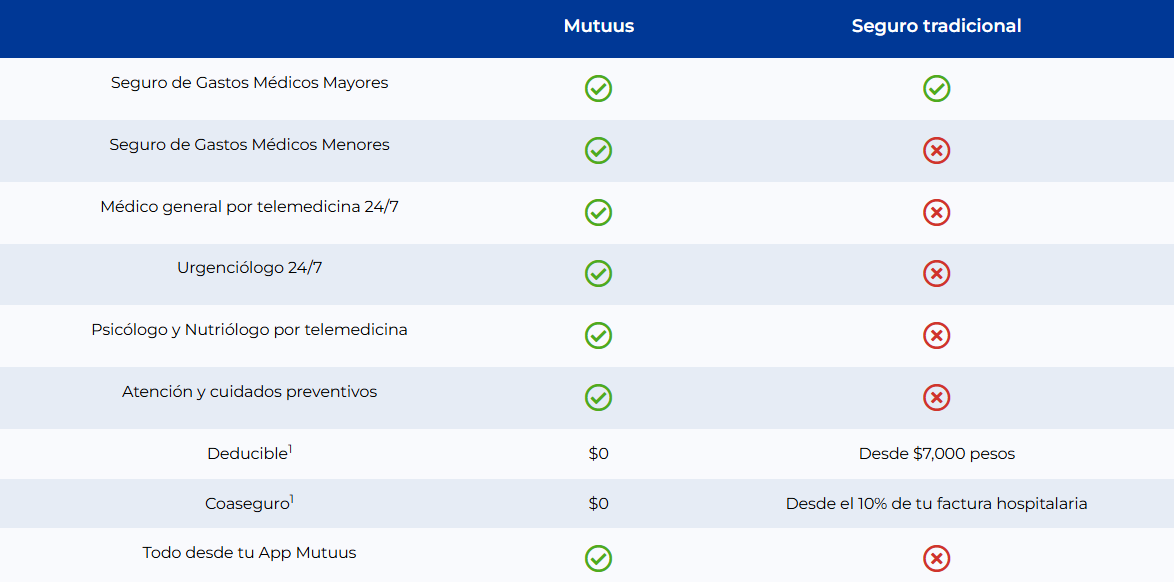Click red X for Gastos Médicos Menores
1174x582 pixels.
(x=936, y=150)
